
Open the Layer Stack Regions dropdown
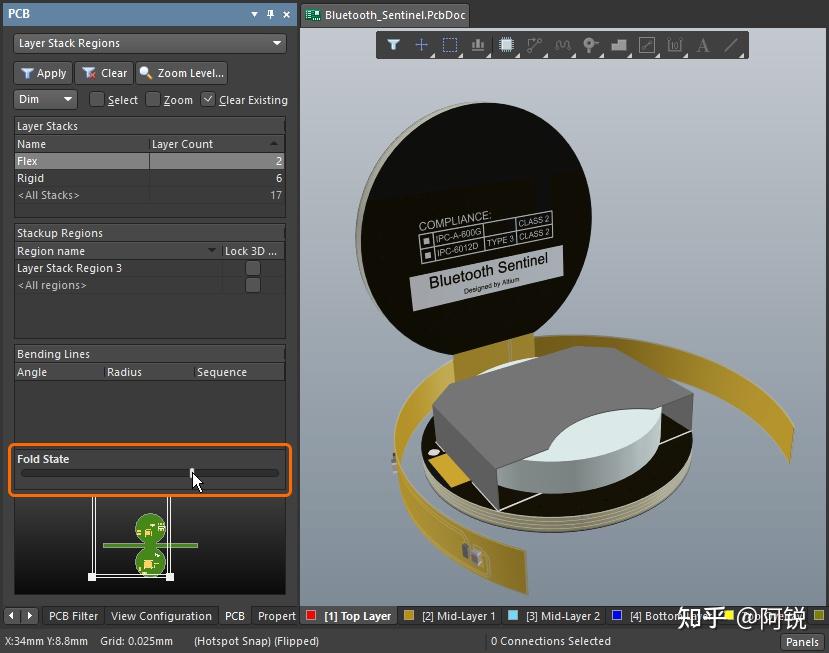pyautogui.click(x=150, y=43)
